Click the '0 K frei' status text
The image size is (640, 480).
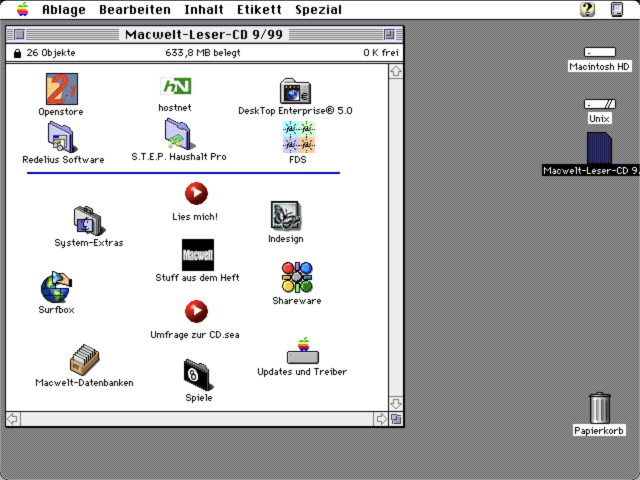[381, 53]
